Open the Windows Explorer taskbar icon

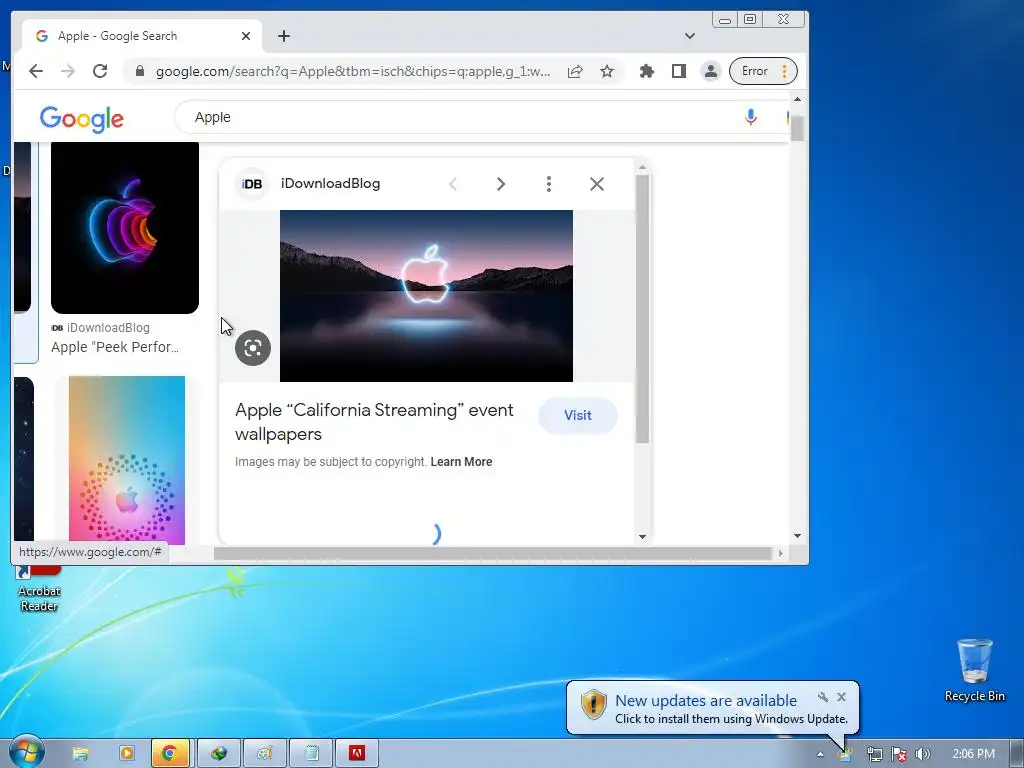click(x=80, y=754)
